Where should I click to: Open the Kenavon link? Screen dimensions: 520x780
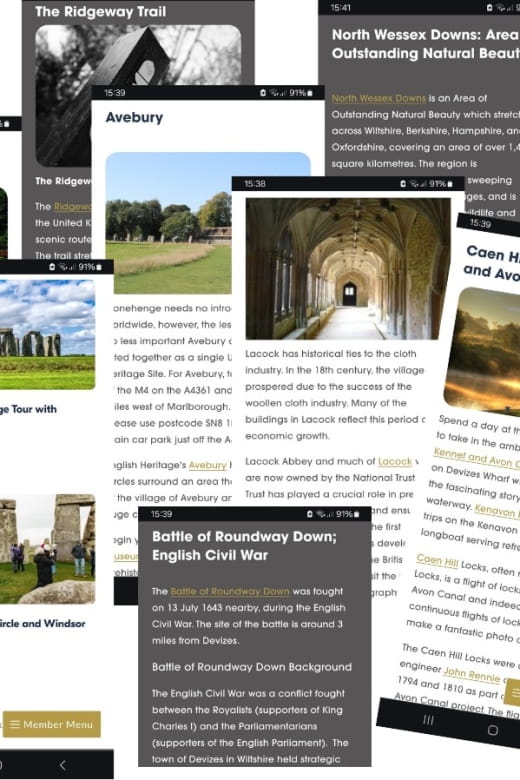click(496, 510)
